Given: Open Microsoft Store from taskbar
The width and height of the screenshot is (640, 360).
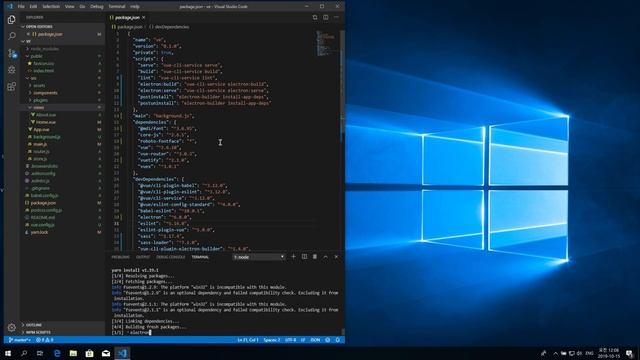Looking at the screenshot, I should point(89,353).
